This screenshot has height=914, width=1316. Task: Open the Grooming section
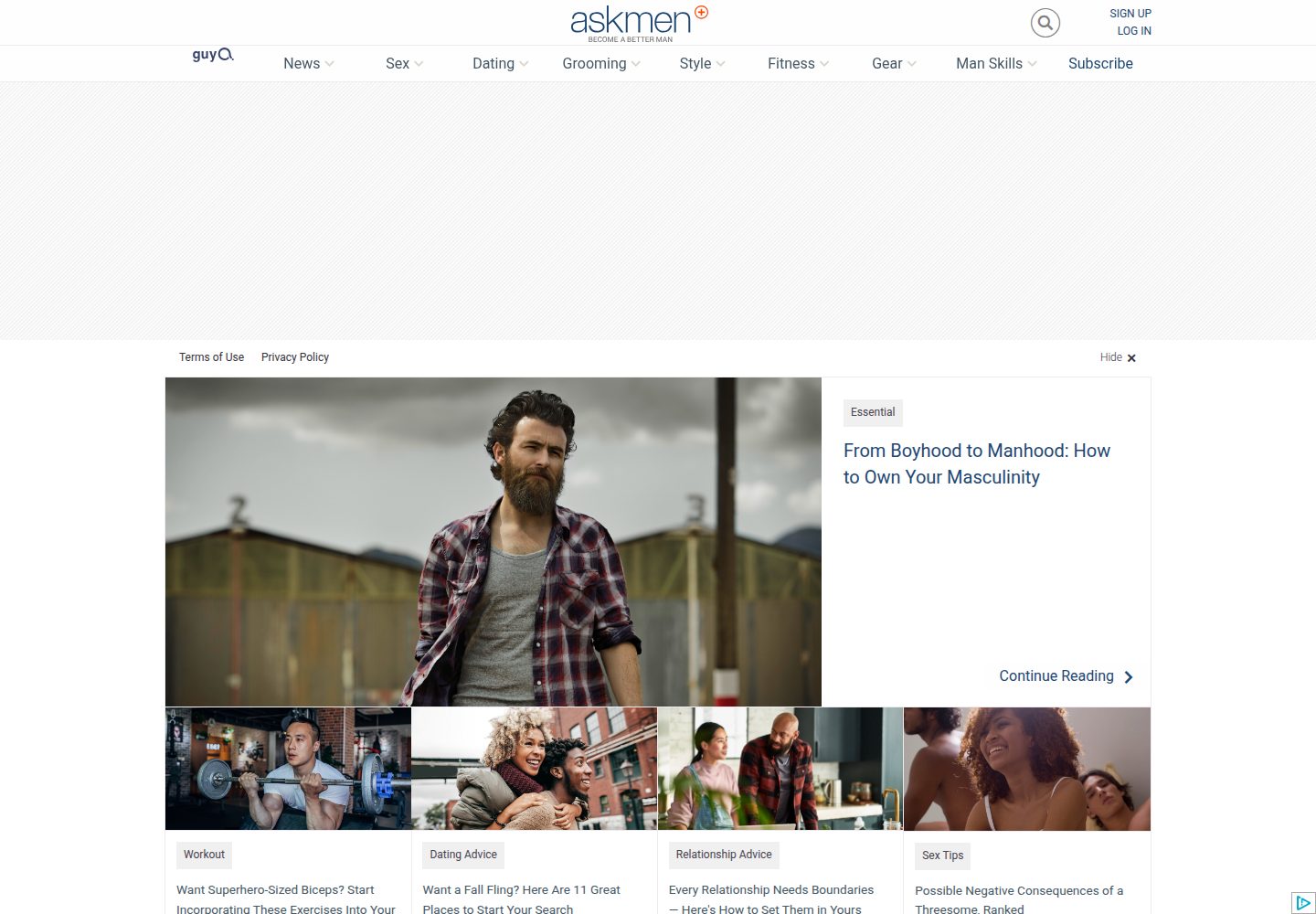(x=594, y=64)
